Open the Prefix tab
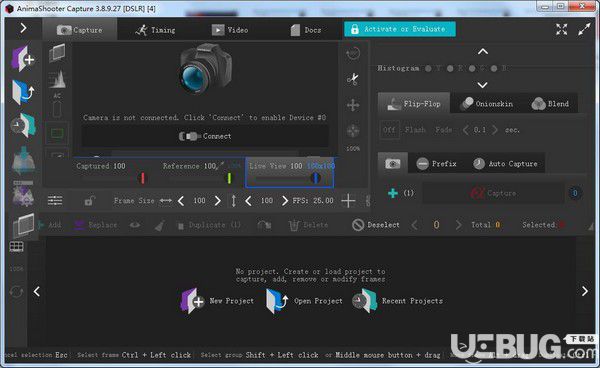Image resolution: width=600 pixels, height=368 pixels. tap(436, 164)
